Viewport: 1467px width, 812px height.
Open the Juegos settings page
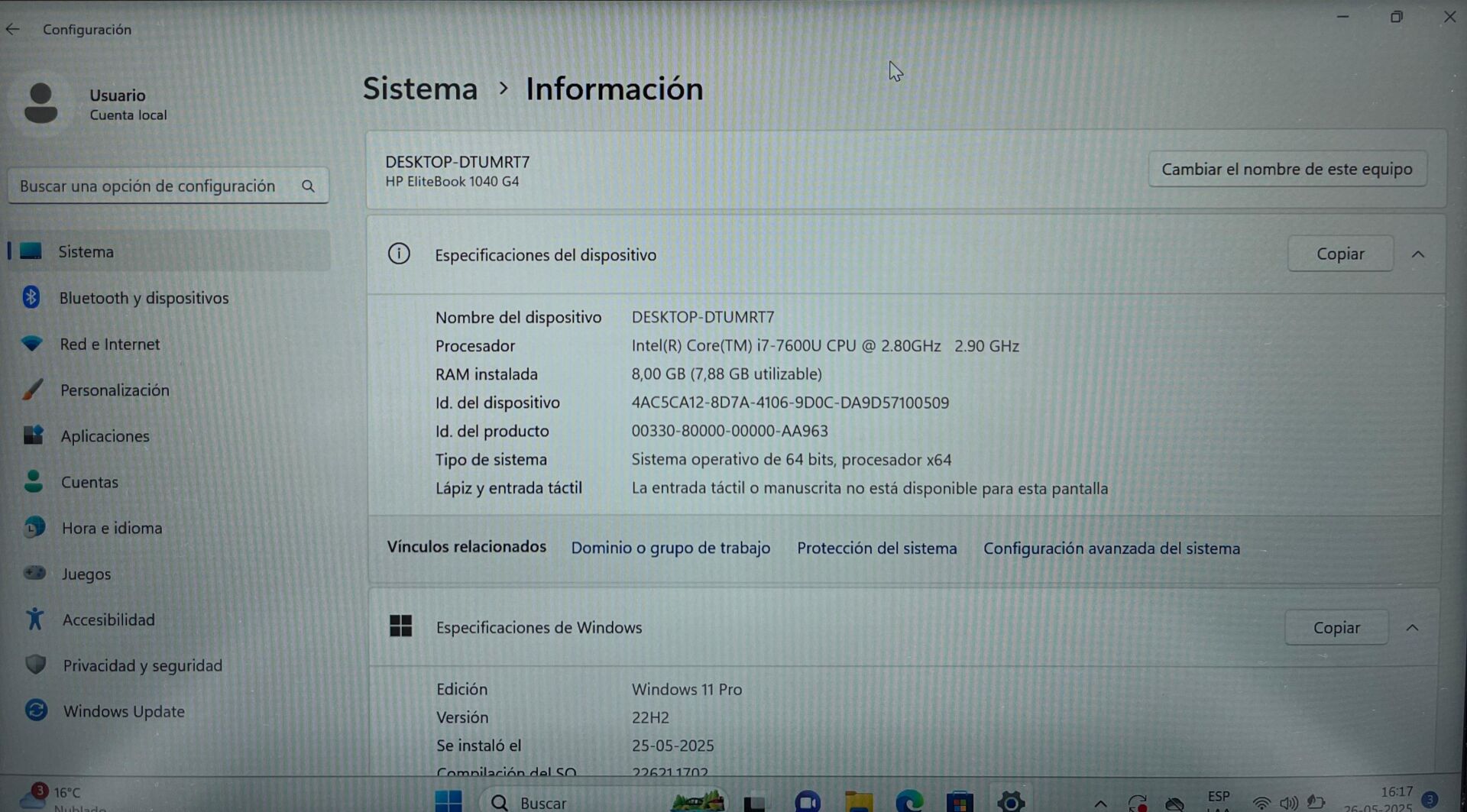tap(86, 574)
